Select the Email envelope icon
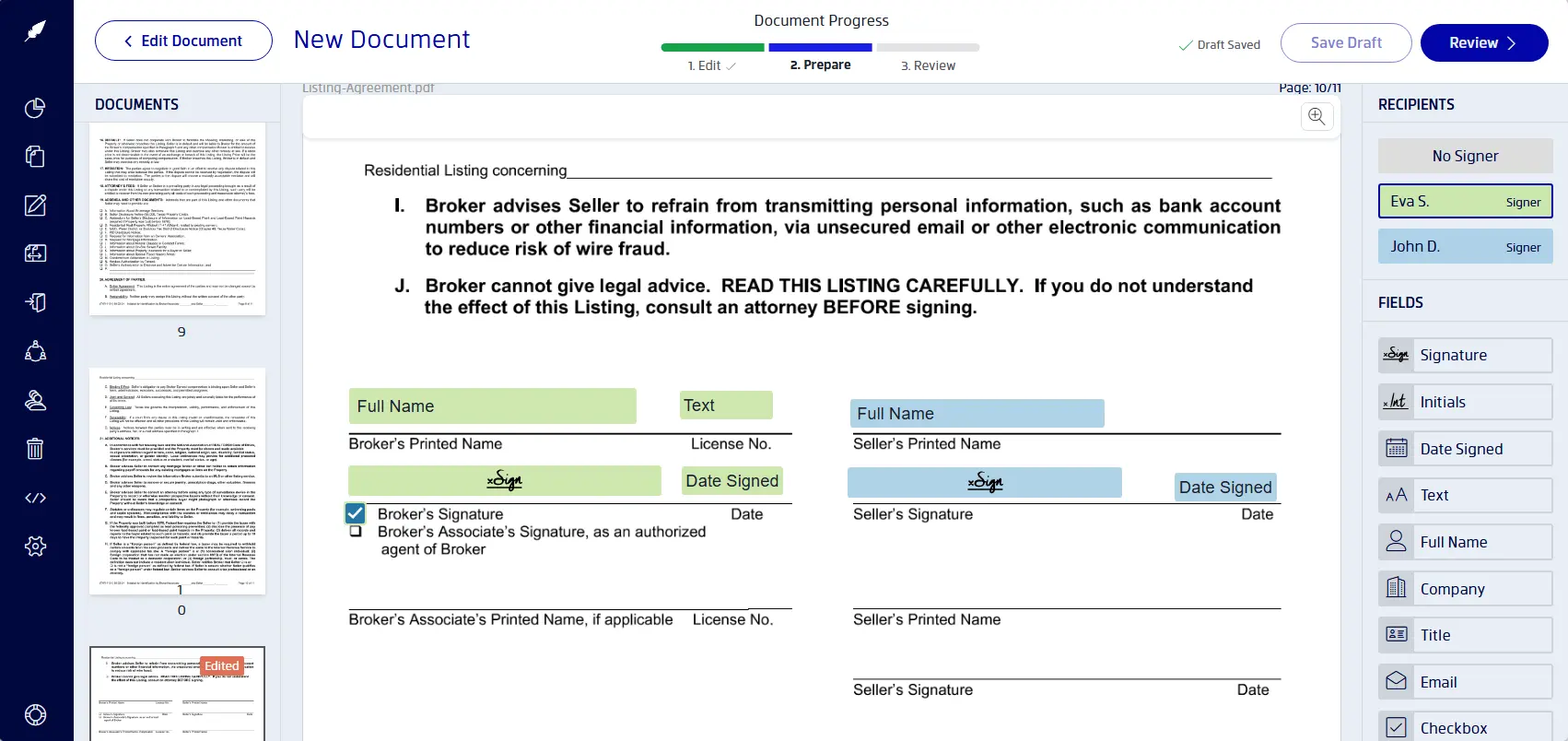This screenshot has width=1568, height=741. (1396, 682)
